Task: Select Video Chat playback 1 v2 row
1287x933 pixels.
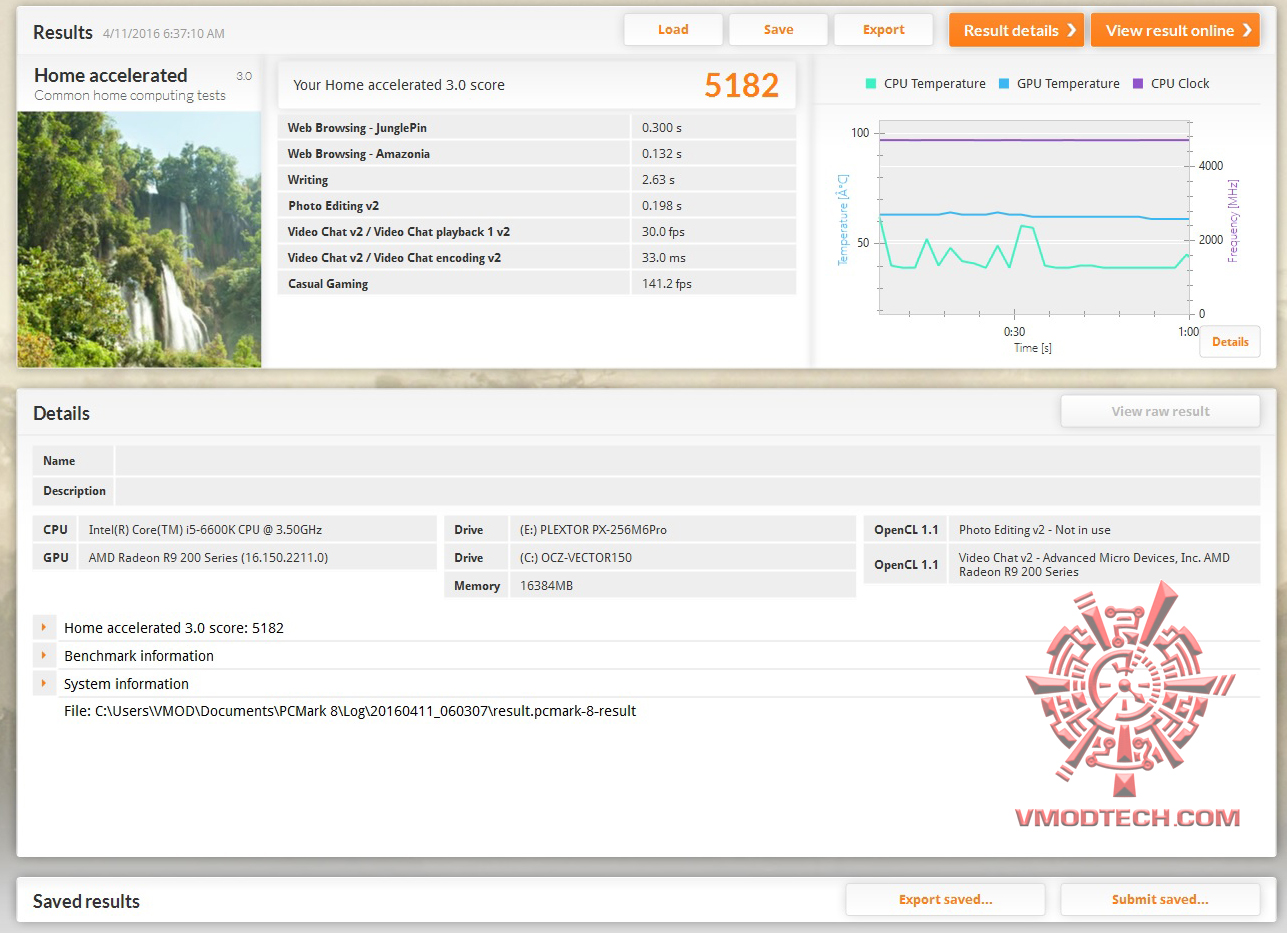Action: 537,231
